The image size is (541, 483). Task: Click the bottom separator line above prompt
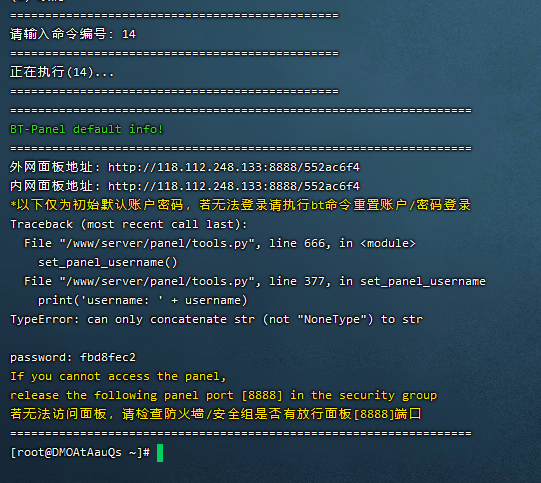241,433
